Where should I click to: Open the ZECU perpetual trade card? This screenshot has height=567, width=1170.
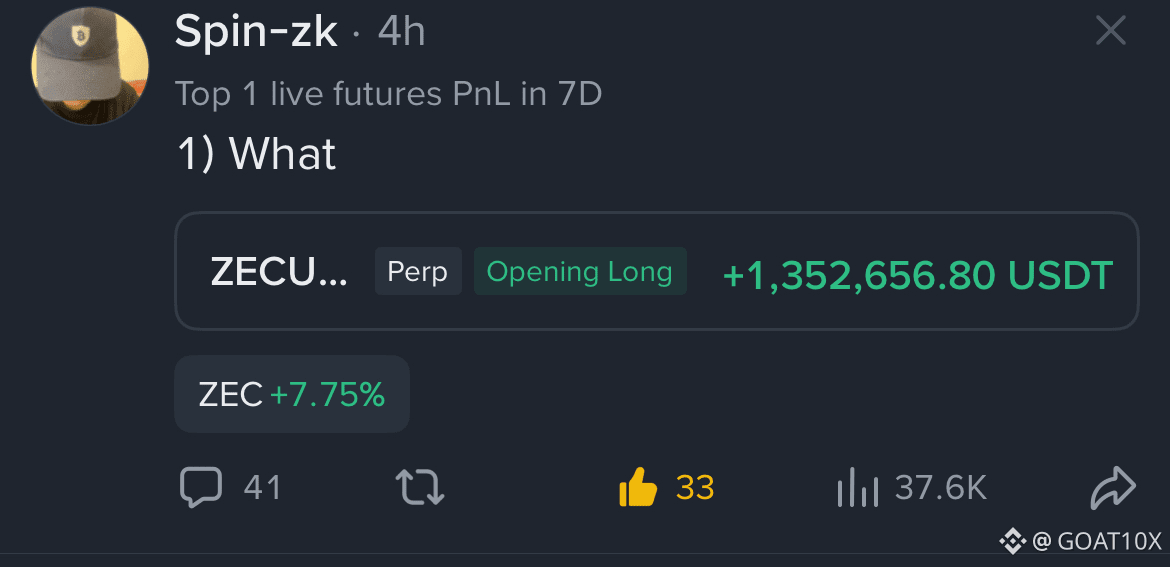(x=657, y=271)
